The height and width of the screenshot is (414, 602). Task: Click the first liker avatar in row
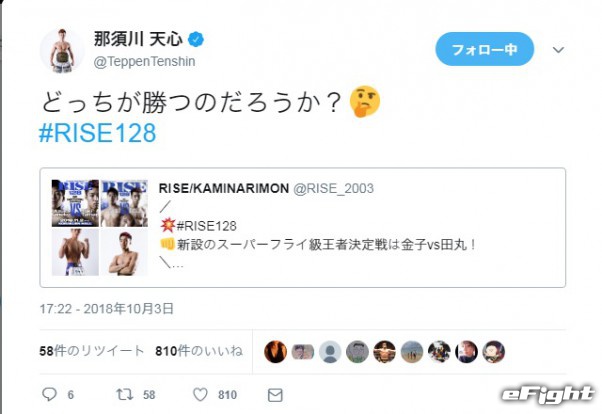[275, 351]
